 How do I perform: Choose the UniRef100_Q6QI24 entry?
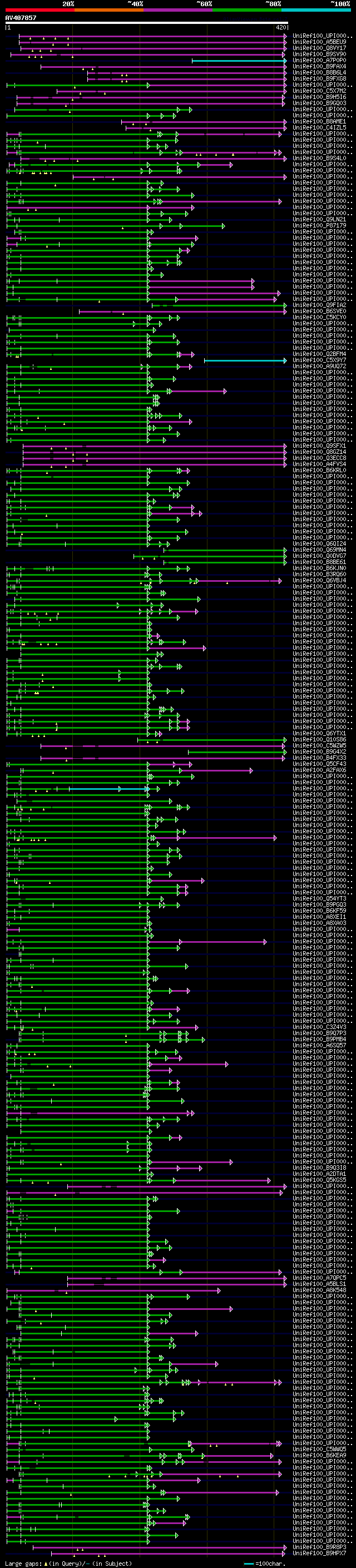click(x=319, y=543)
